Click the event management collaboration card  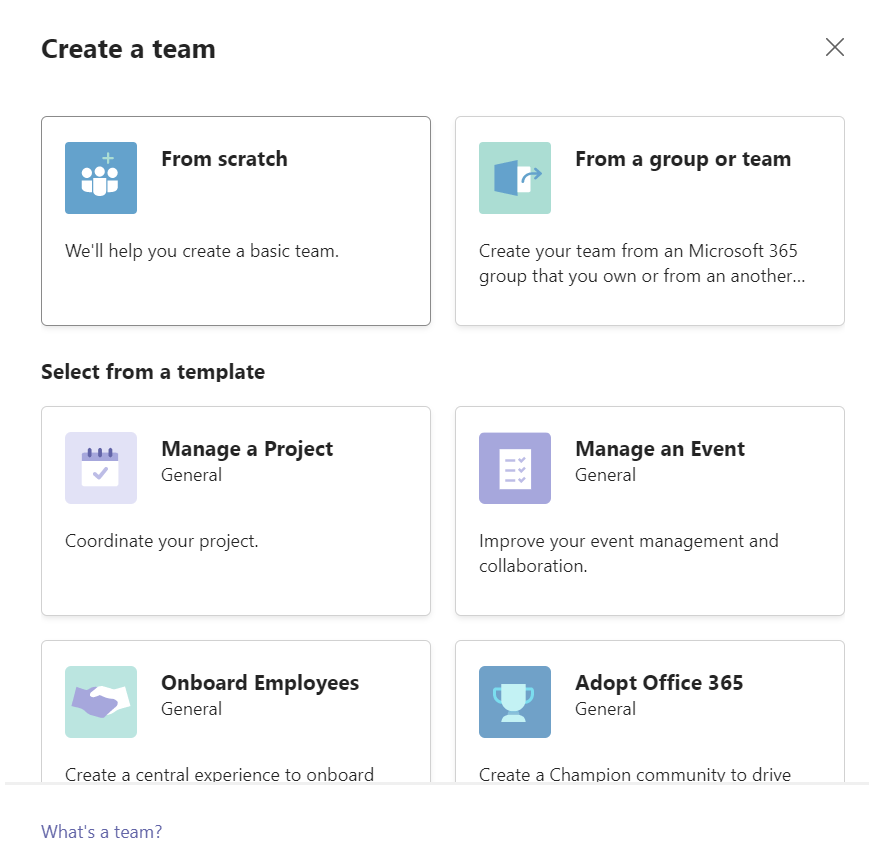pos(649,553)
